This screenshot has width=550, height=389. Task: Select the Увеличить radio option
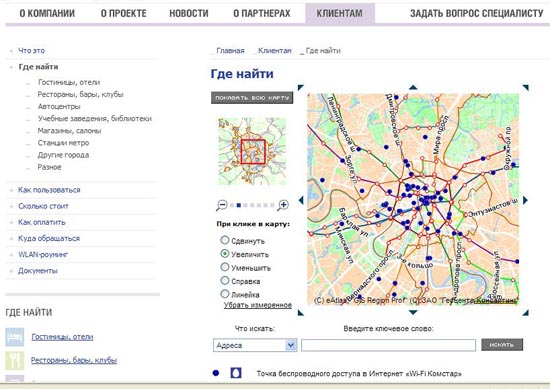[224, 254]
